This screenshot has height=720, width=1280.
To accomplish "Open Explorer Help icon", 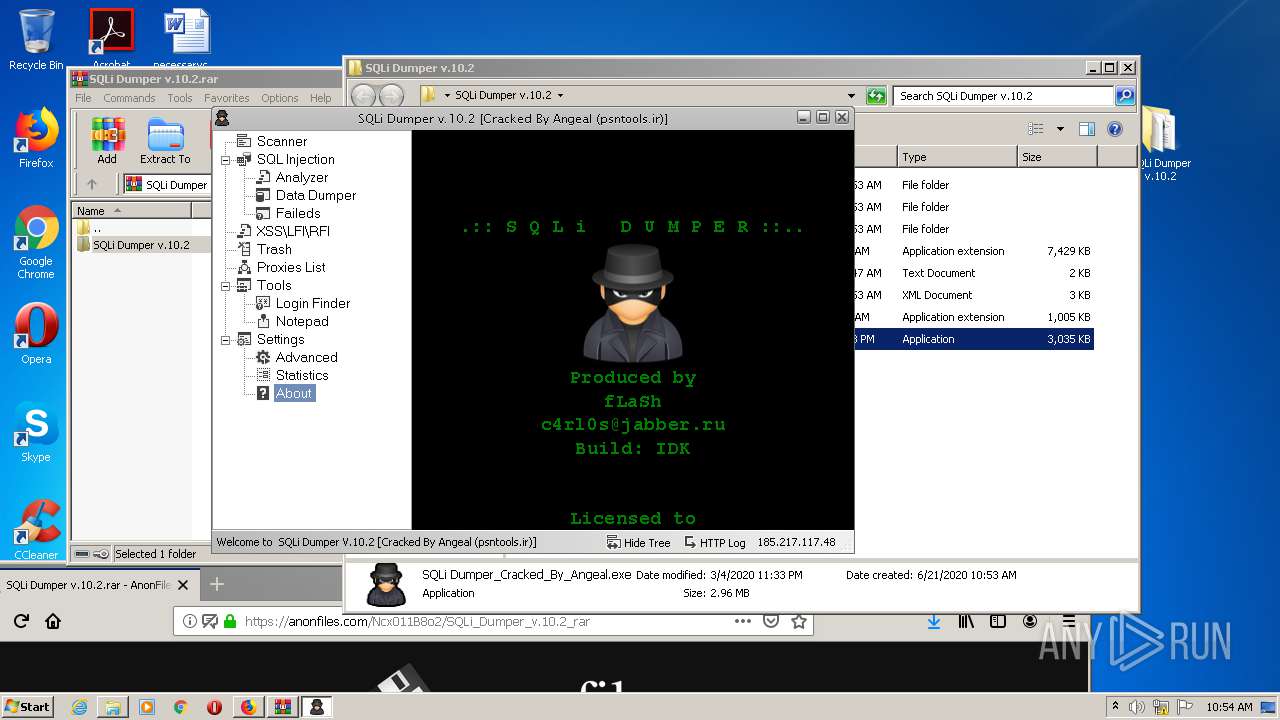I will pyautogui.click(x=1115, y=129).
